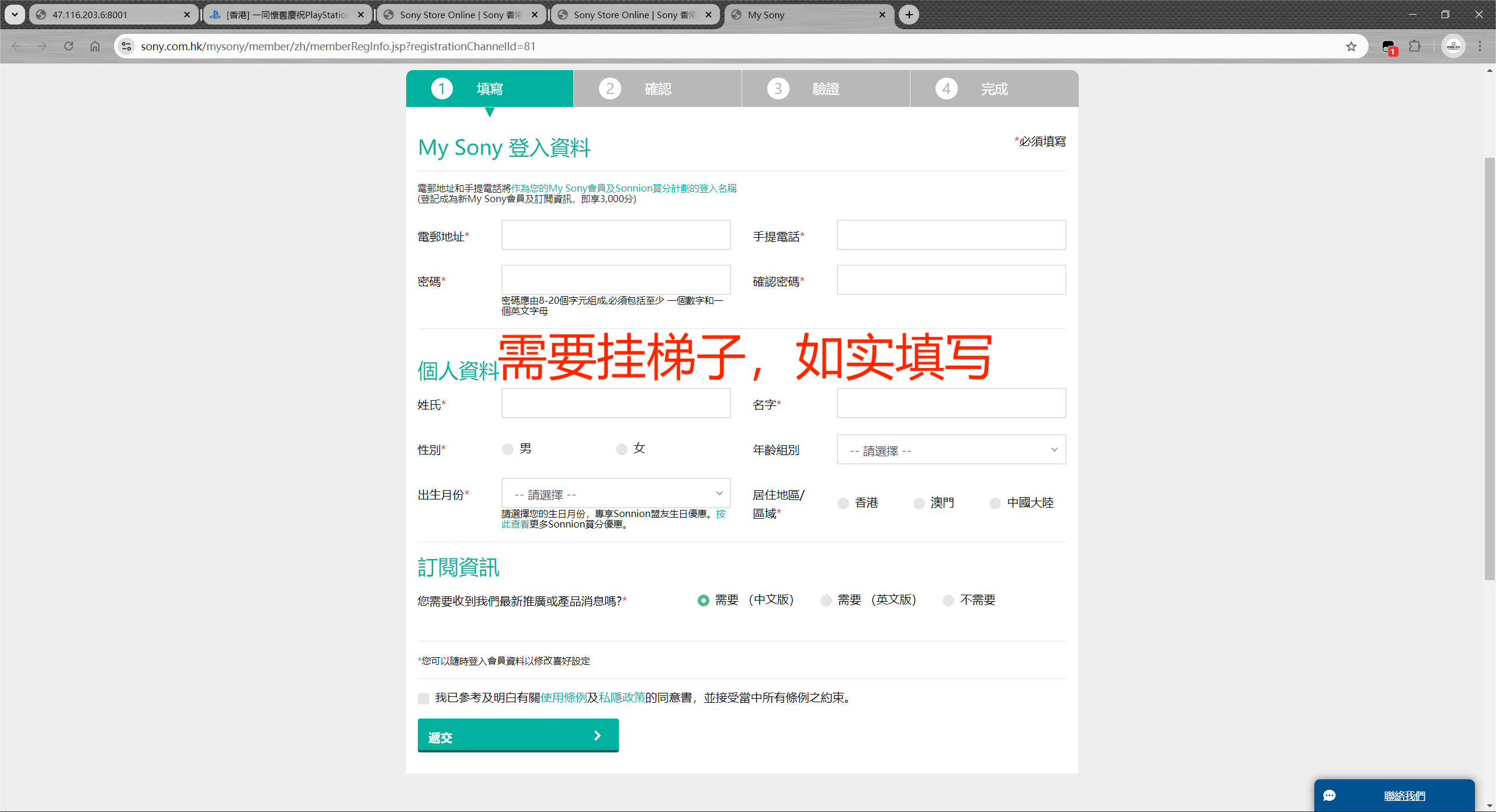
Task: Click the address bar URL
Action: point(338,46)
